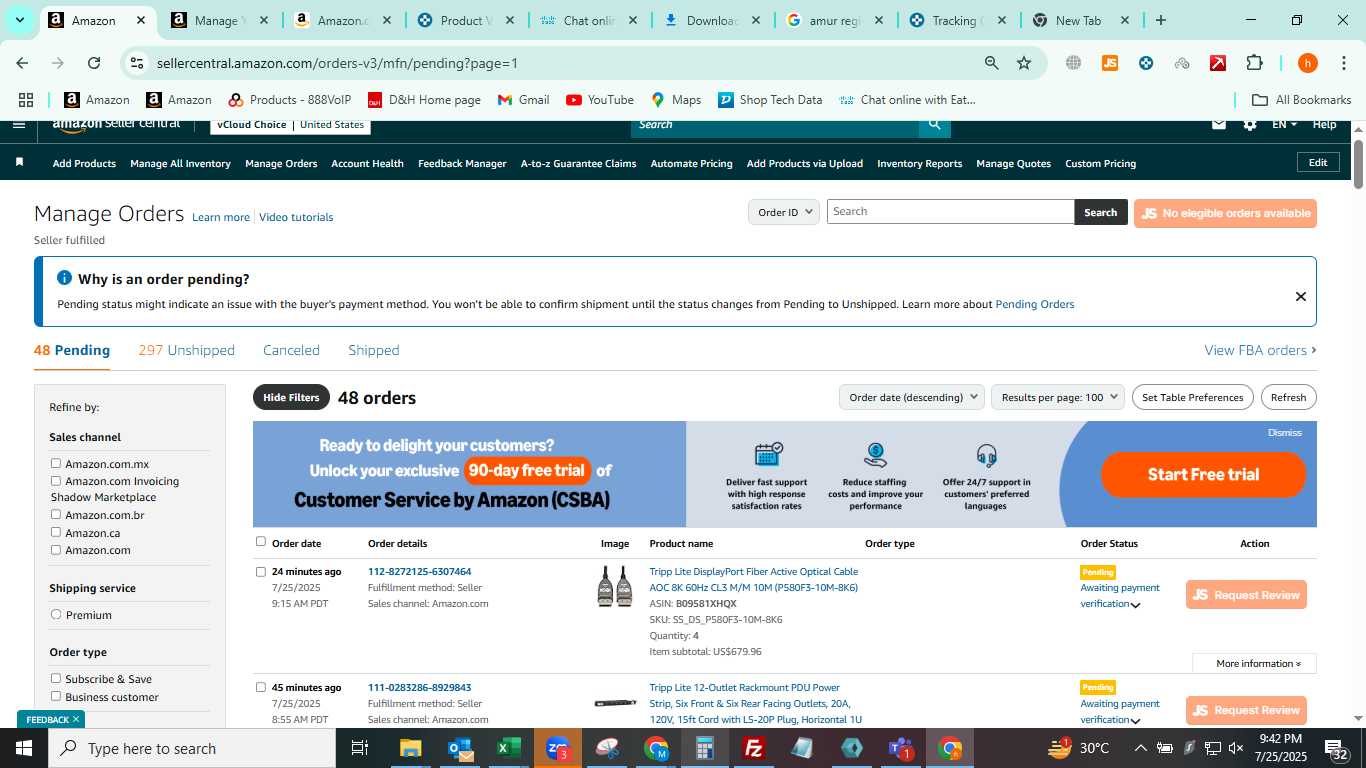This screenshot has width=1366, height=768.
Task: Expand Awaiting payment verification on first order
Action: tap(1135, 605)
